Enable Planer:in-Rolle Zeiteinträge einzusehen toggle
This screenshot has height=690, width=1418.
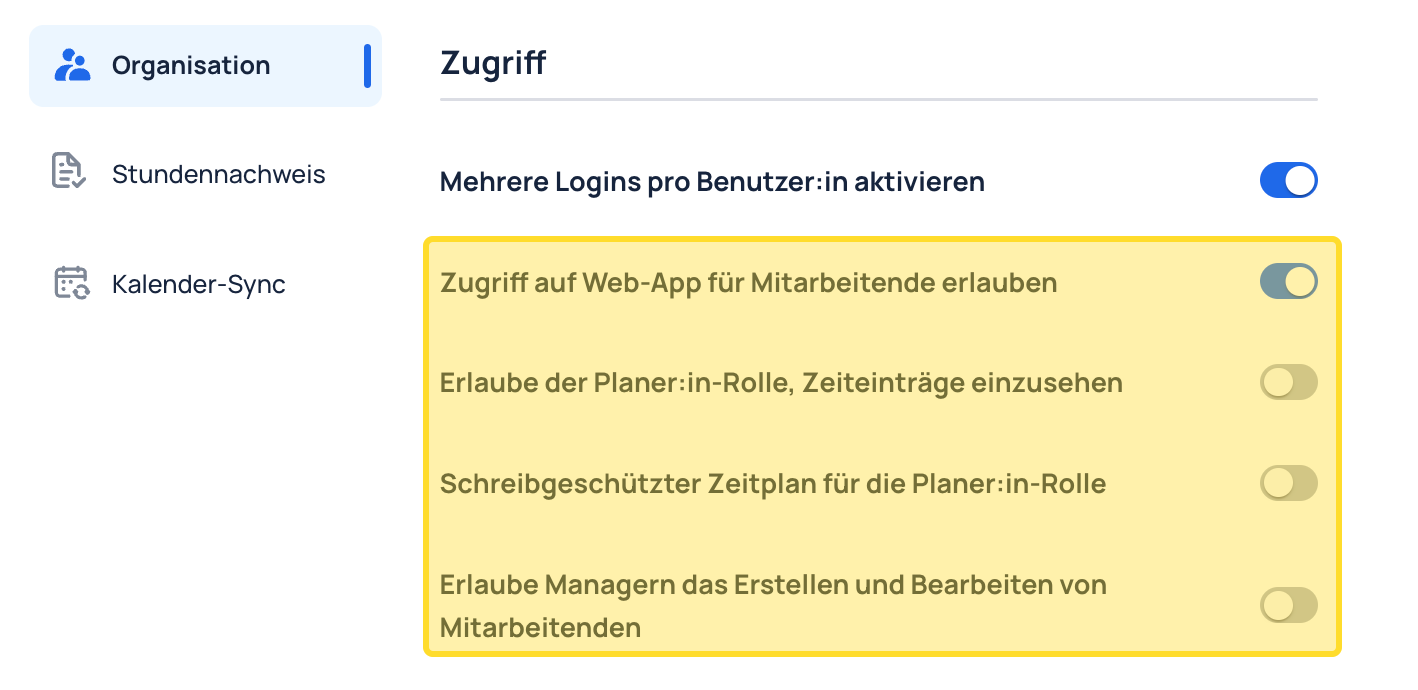(1288, 382)
